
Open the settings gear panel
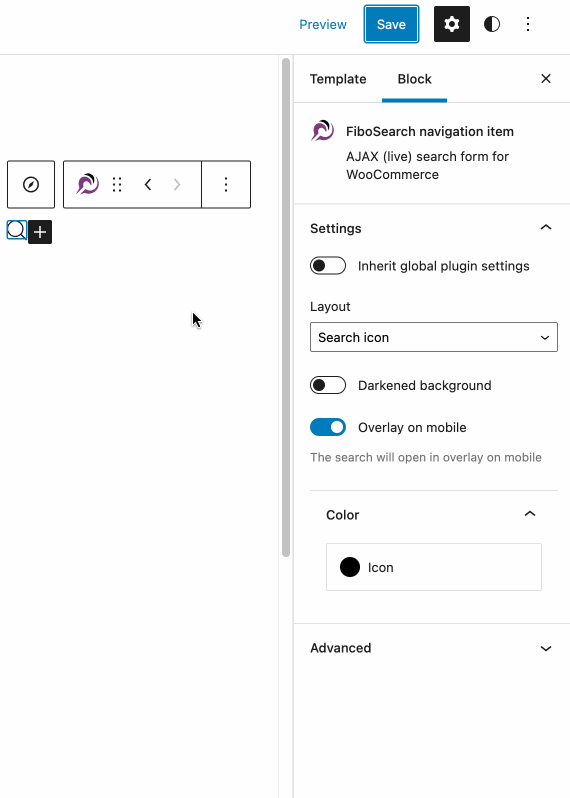(x=451, y=24)
